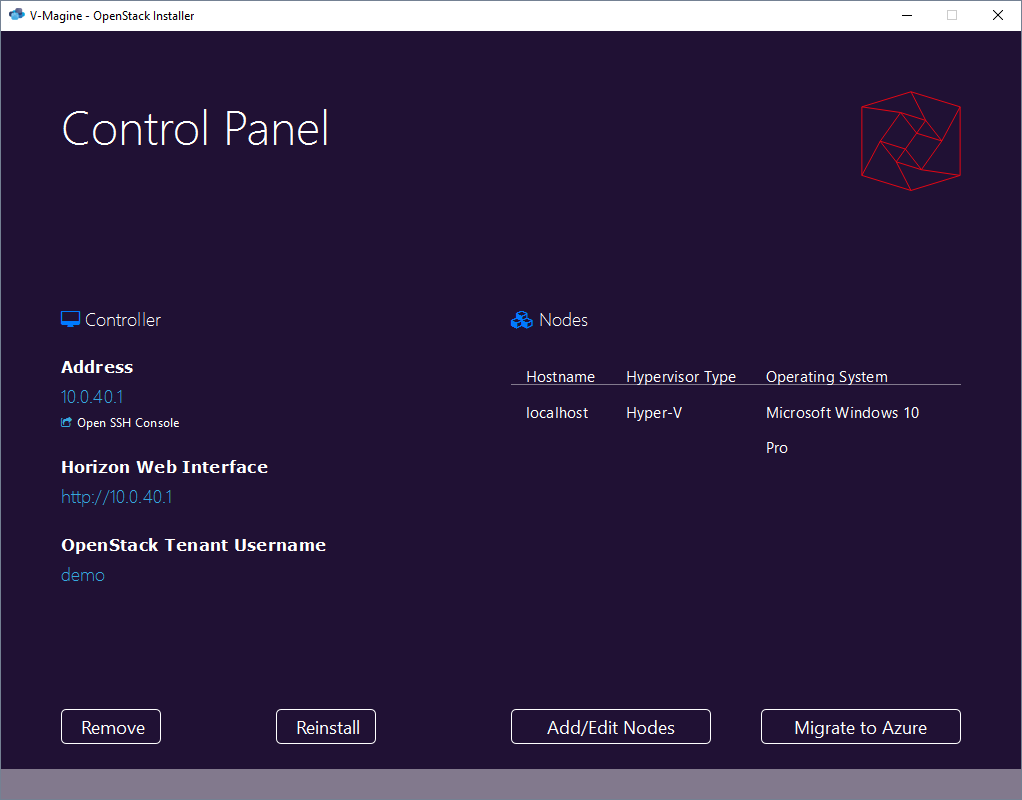Click the red cube V-Magine logo
The width and height of the screenshot is (1022, 800).
point(910,140)
